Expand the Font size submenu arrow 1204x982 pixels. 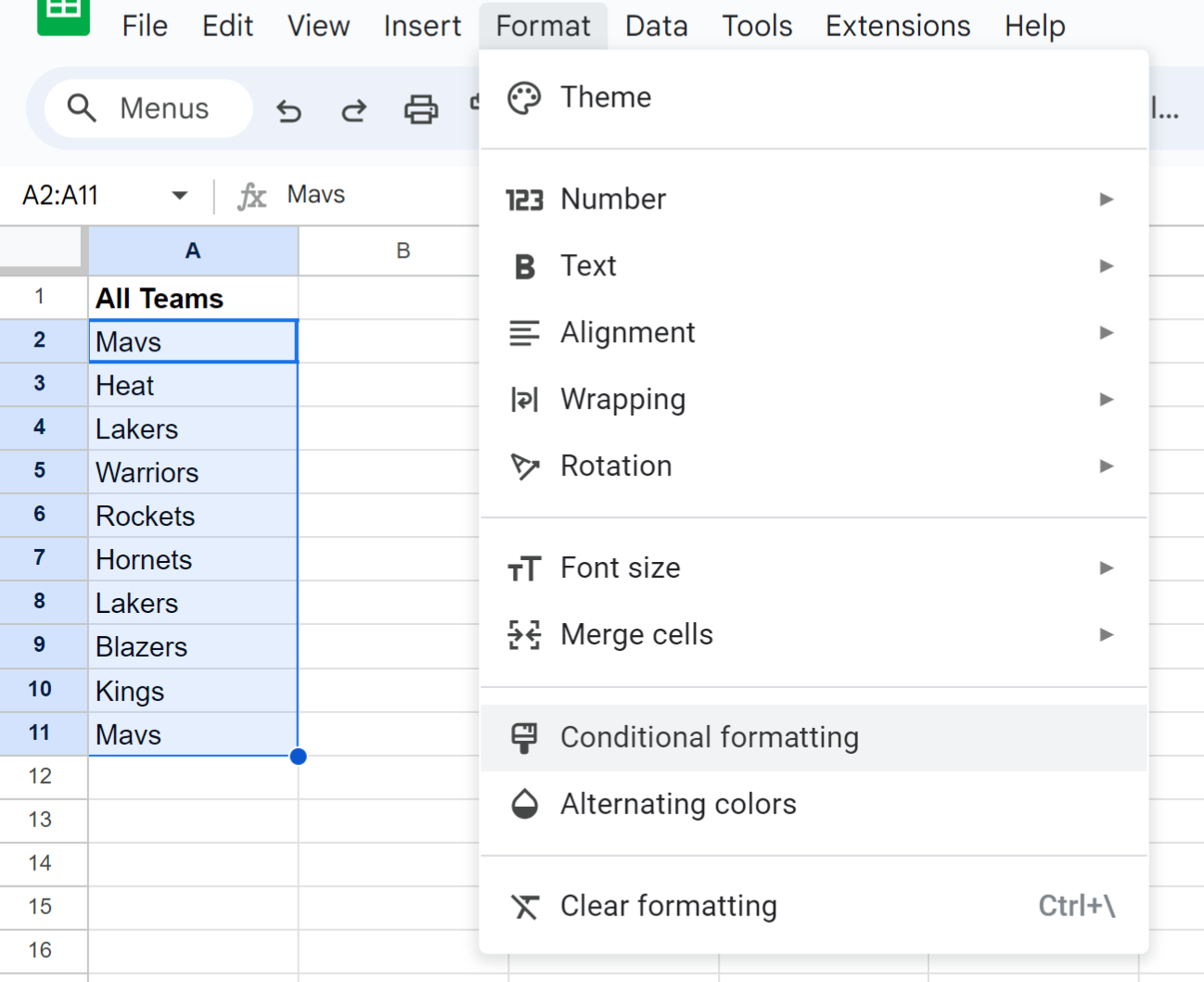(x=1106, y=568)
